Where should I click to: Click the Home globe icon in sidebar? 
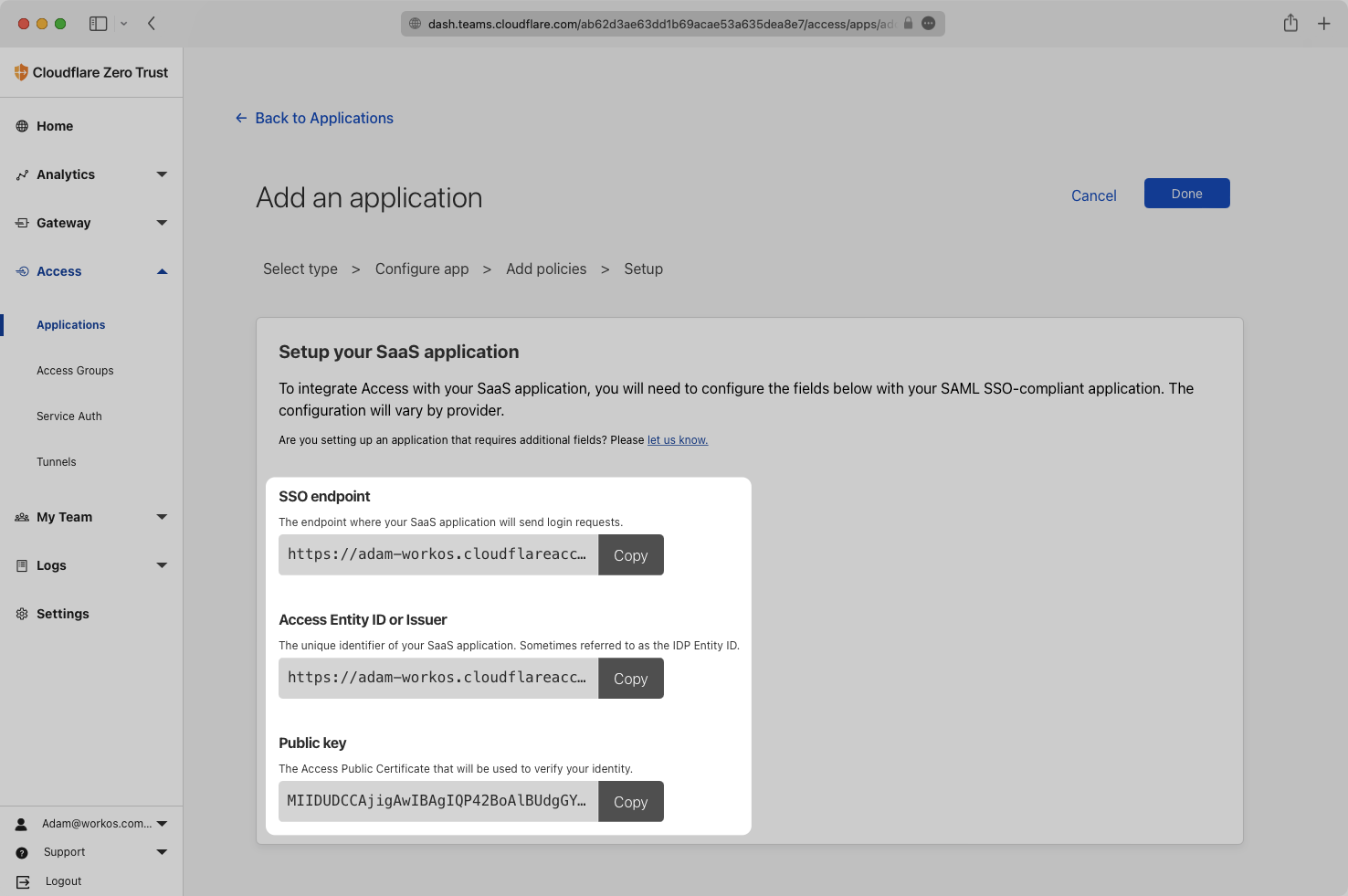click(22, 126)
